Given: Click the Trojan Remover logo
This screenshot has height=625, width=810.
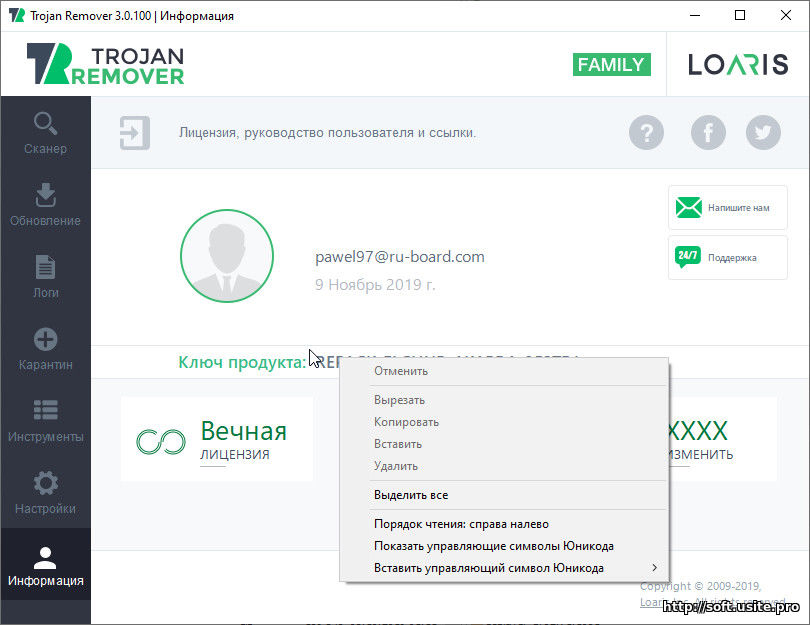Looking at the screenshot, I should [x=105, y=64].
